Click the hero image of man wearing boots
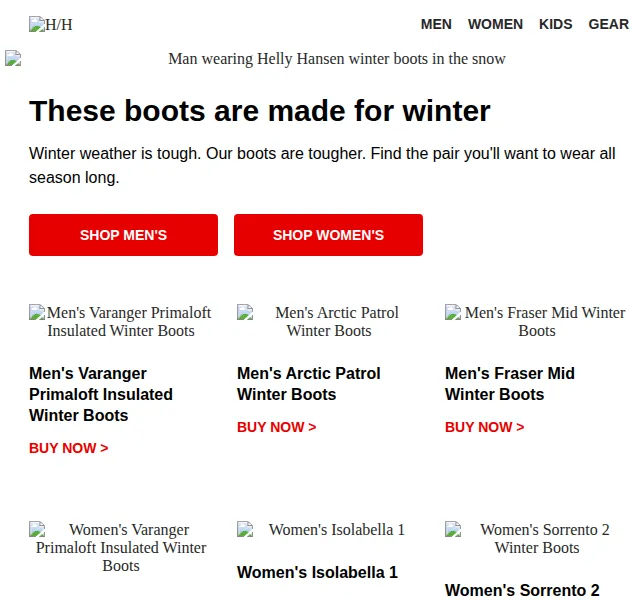The image size is (640, 600). click(x=320, y=59)
